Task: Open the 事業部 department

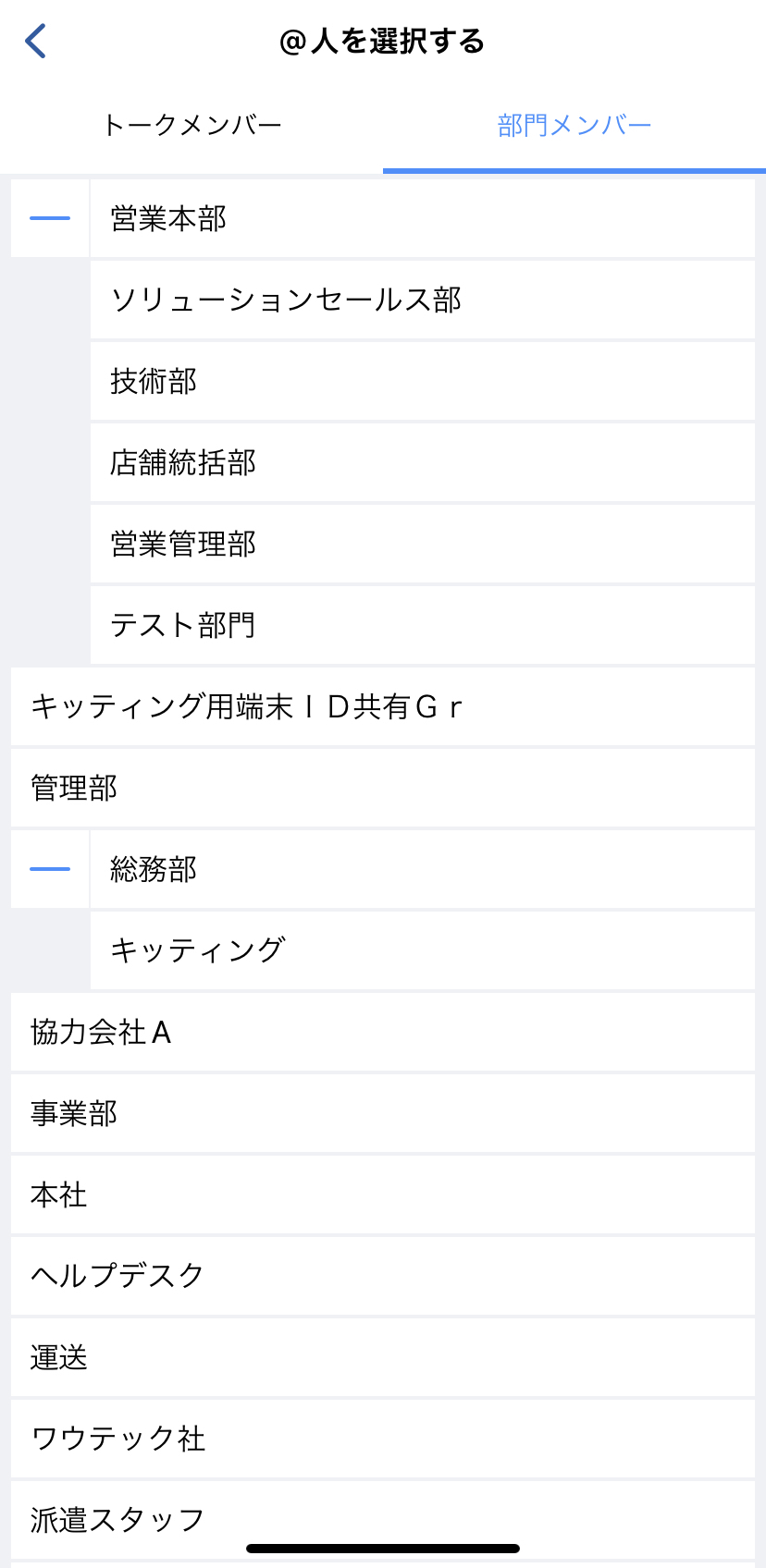Action: (x=383, y=1113)
